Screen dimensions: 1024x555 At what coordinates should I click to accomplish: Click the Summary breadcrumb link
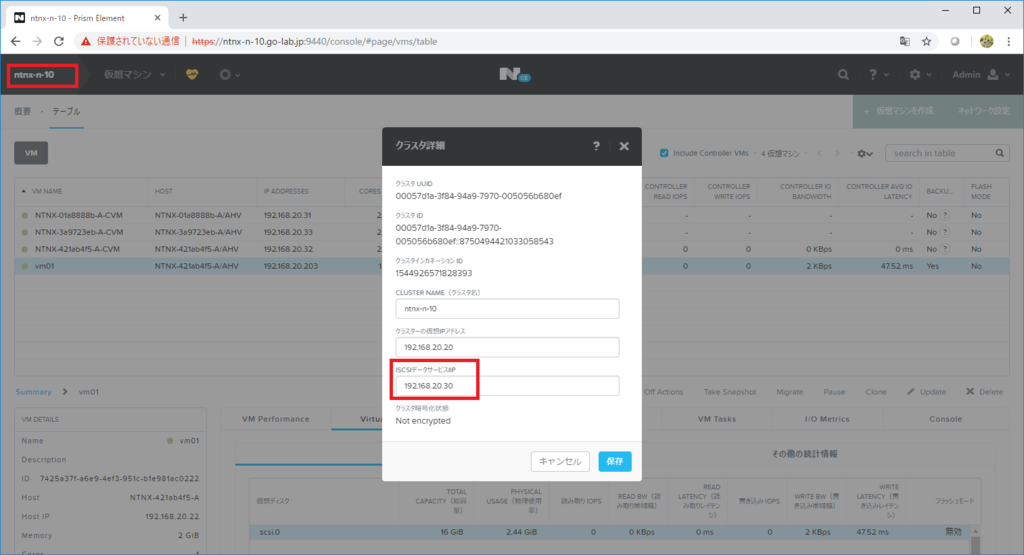[x=33, y=392]
